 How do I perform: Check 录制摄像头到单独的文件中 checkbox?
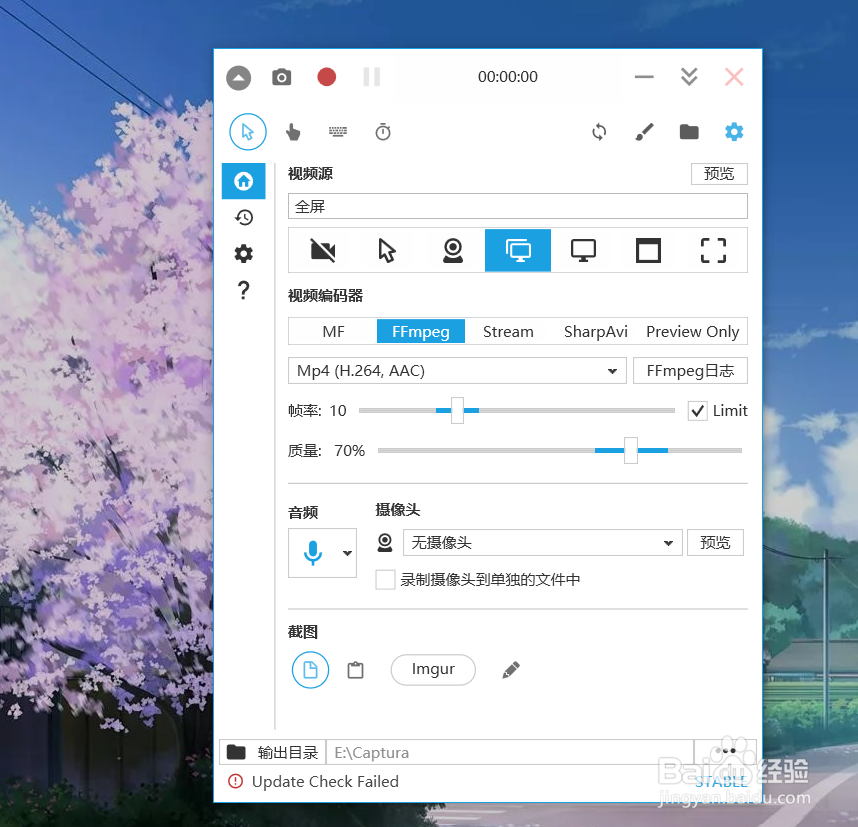pos(385,580)
